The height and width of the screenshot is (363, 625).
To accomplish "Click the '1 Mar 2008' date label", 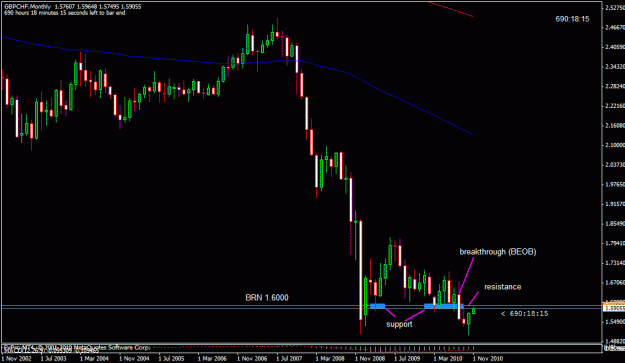I will point(330,358).
